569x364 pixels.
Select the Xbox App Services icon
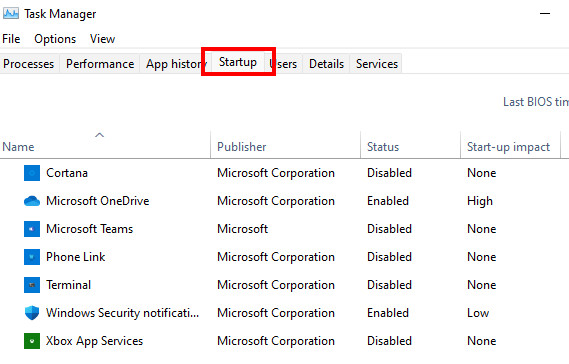pos(32,341)
